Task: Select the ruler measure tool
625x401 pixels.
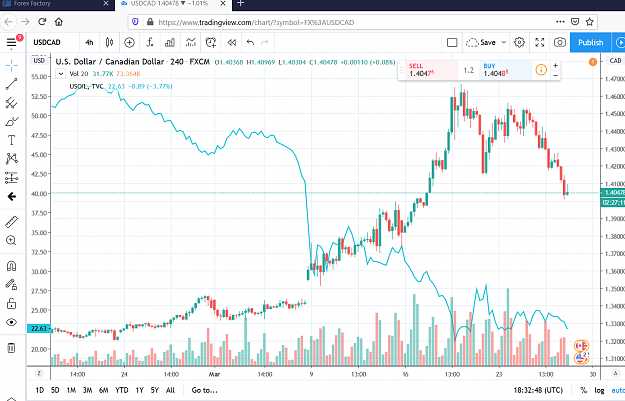Action: click(x=12, y=222)
